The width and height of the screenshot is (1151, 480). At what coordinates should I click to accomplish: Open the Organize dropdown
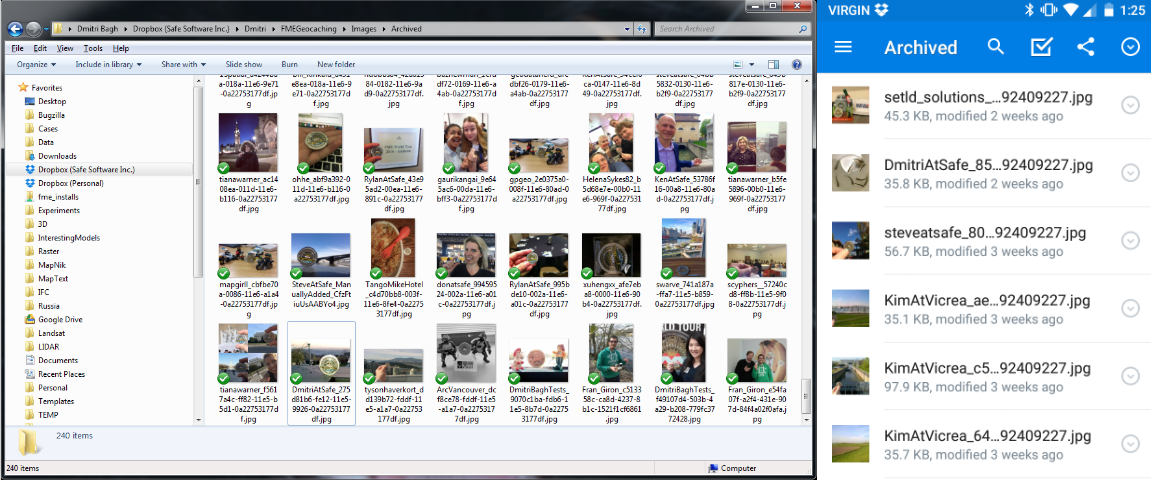(38, 65)
